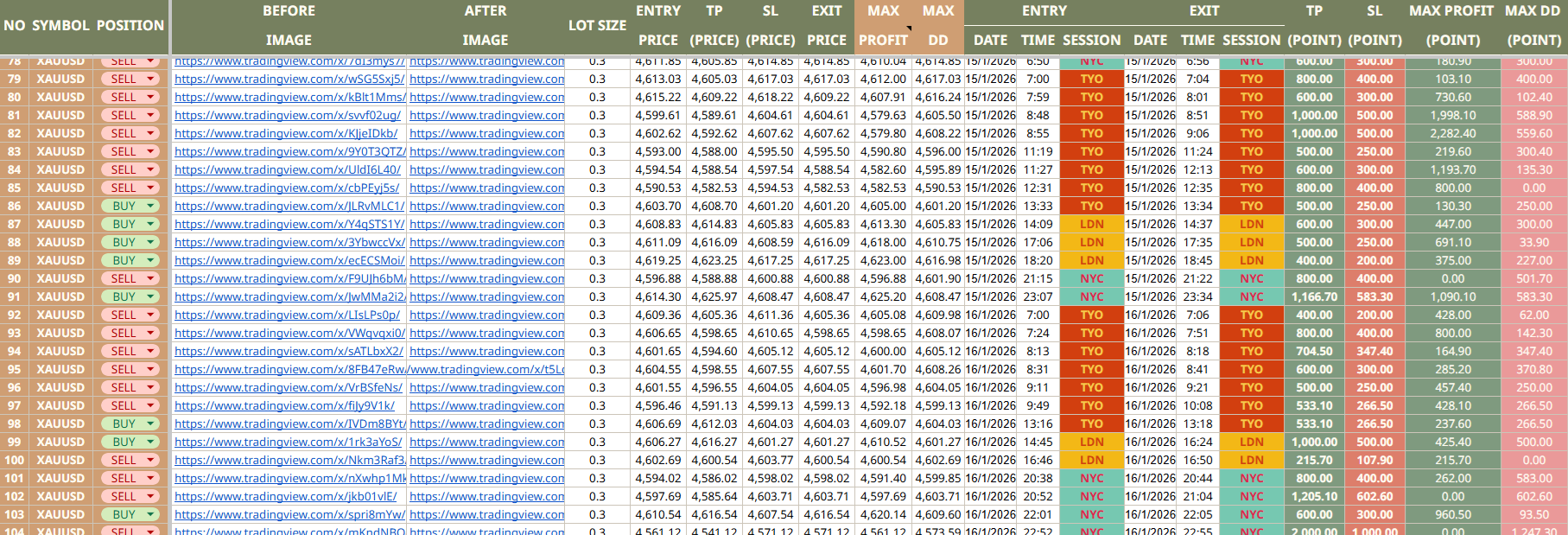This screenshot has height=535, width=1568.
Task: Select max DD points cell 588.90
Action: point(1534,115)
